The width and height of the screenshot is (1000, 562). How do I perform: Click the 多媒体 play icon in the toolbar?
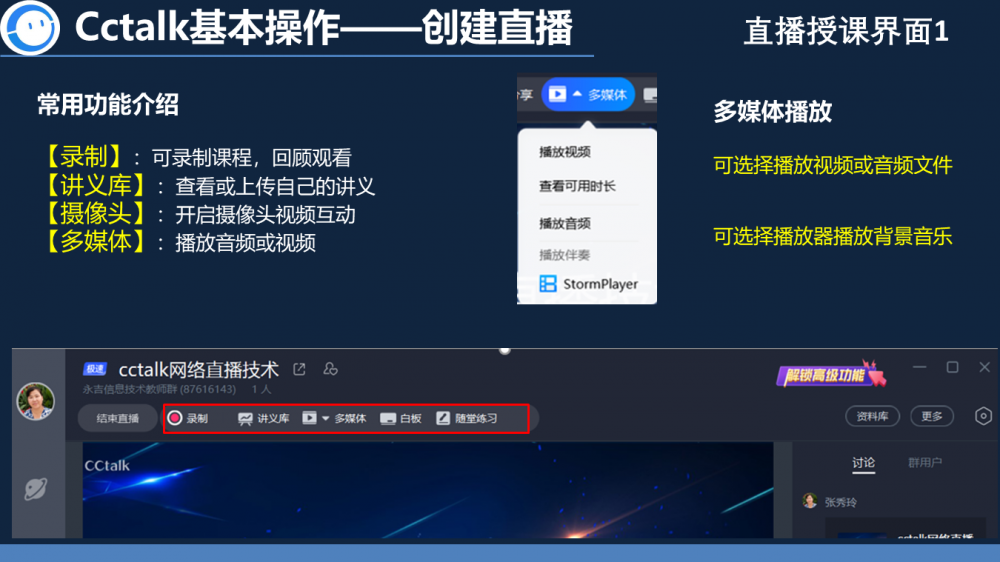coord(309,418)
